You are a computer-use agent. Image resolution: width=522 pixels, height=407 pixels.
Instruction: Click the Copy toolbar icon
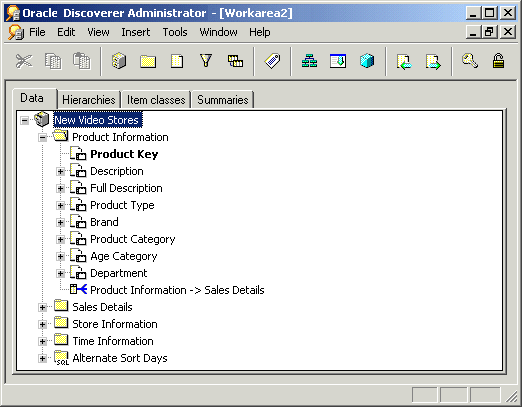53,61
